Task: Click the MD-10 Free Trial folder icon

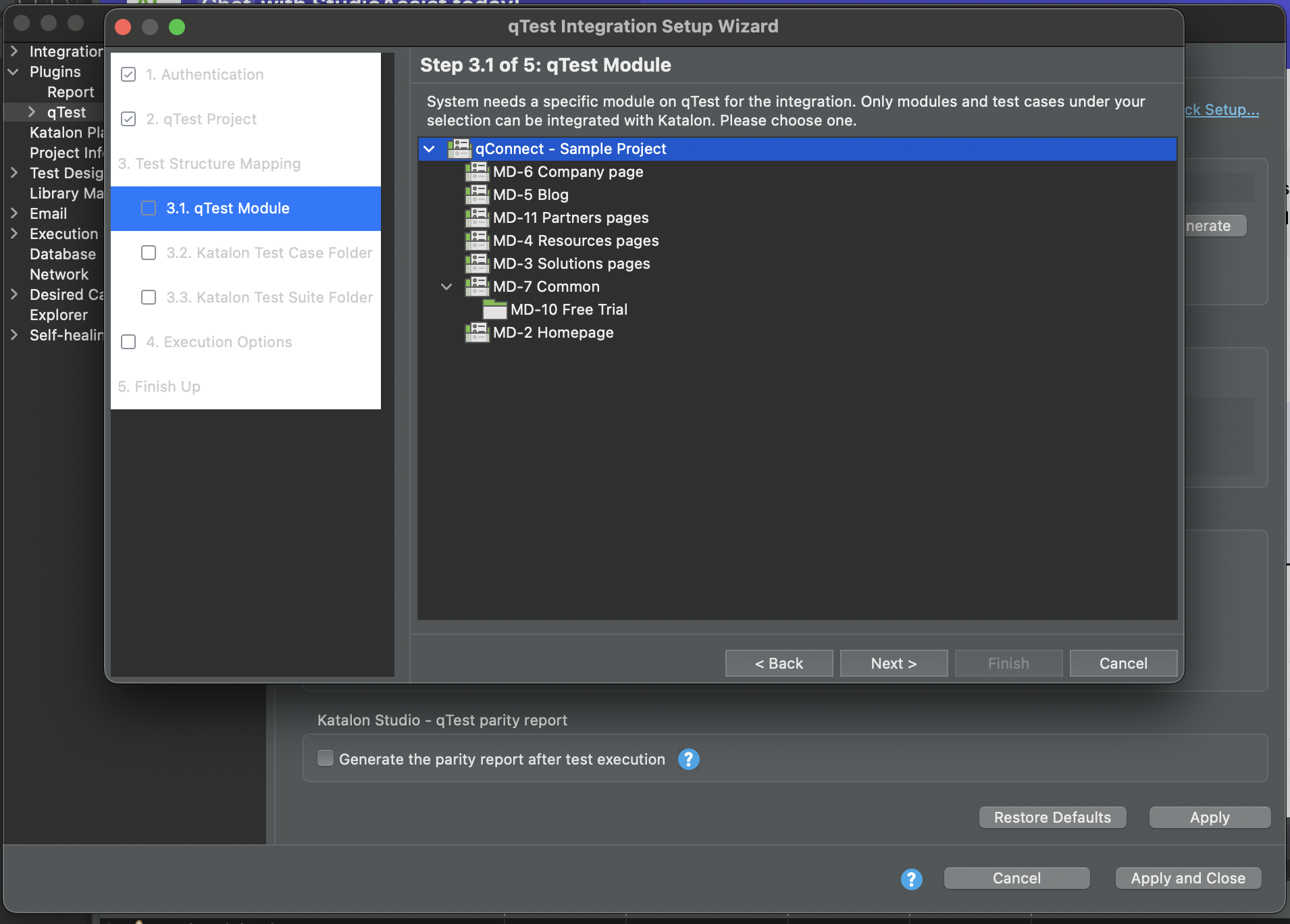Action: coord(495,310)
